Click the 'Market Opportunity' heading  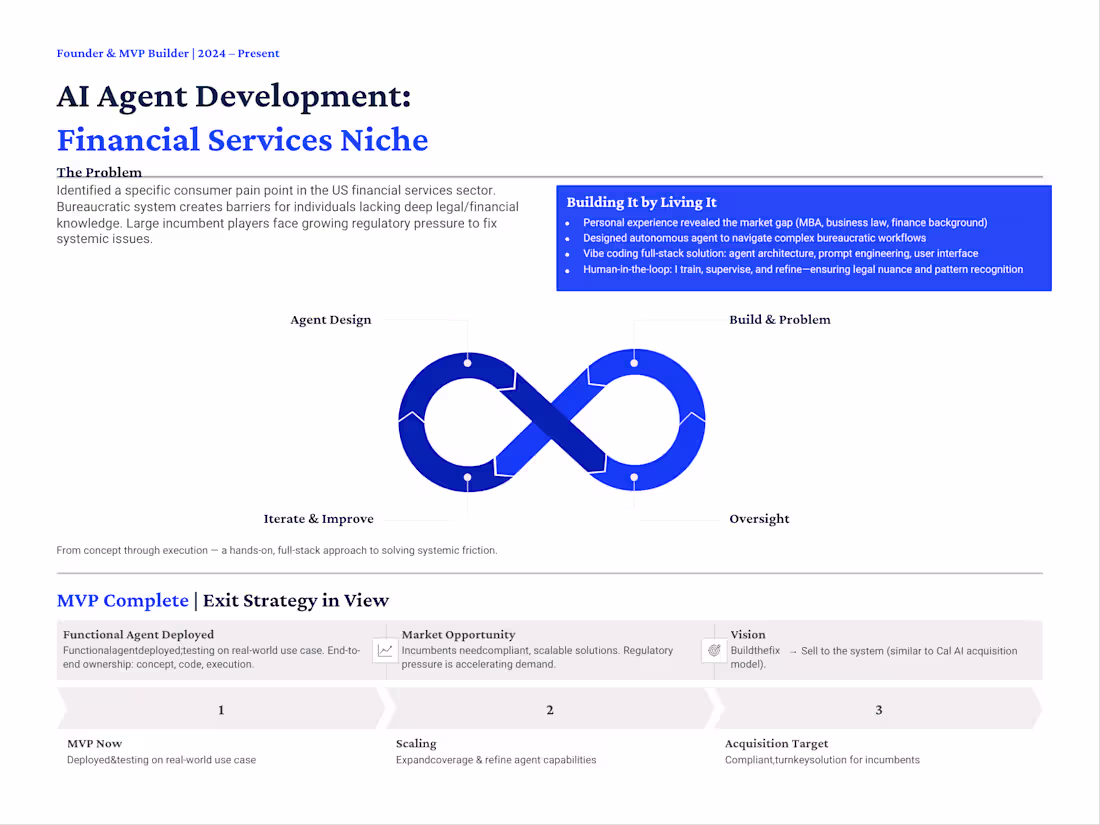(458, 634)
